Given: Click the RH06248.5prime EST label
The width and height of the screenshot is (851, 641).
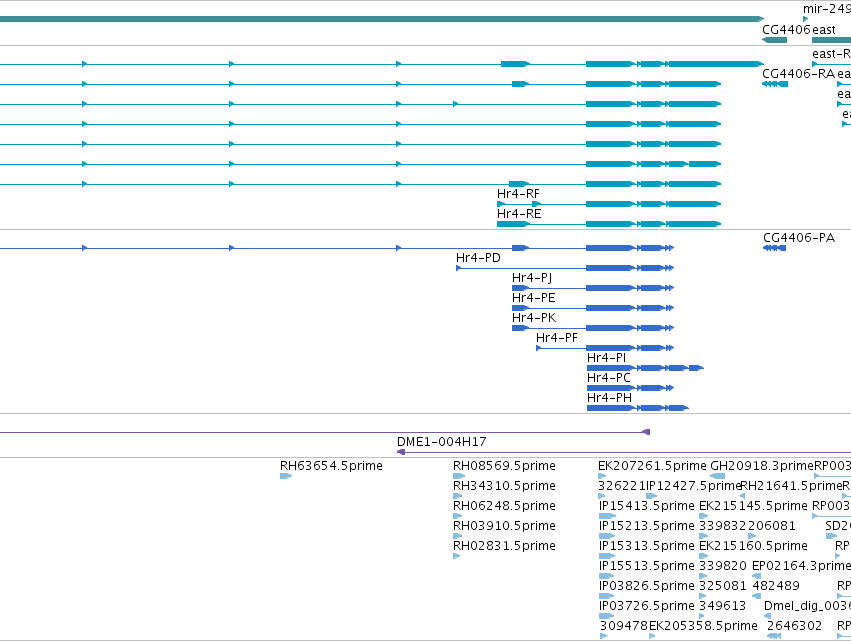Looking at the screenshot, I should (504, 506).
